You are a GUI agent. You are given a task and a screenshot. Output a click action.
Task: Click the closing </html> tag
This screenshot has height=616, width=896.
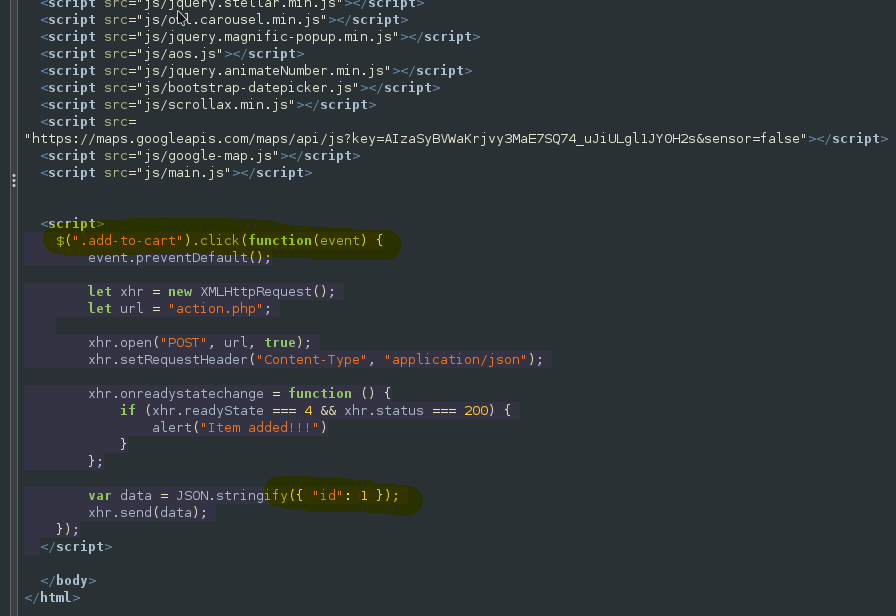(53, 598)
